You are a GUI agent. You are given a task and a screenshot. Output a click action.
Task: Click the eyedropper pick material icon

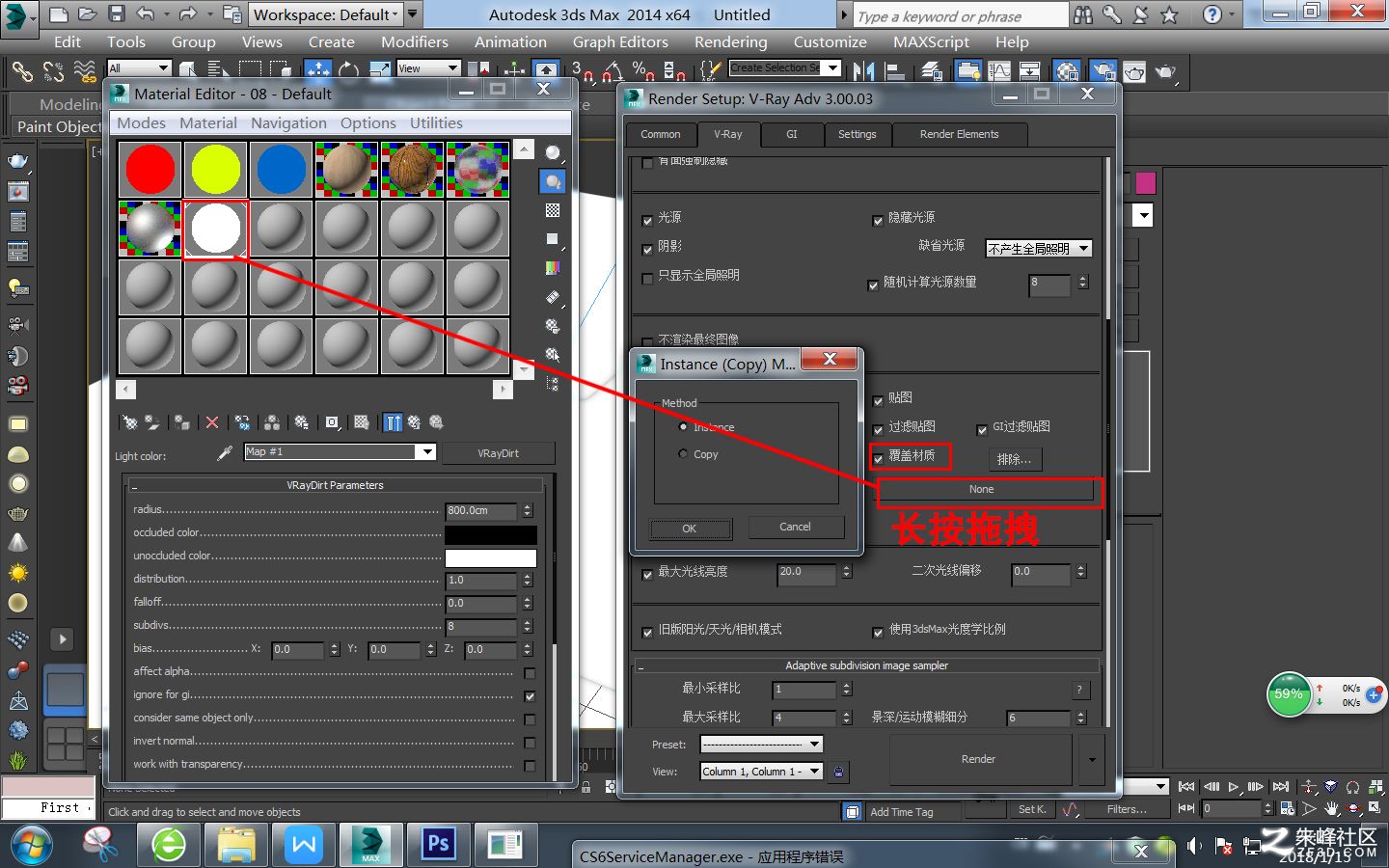point(225,452)
